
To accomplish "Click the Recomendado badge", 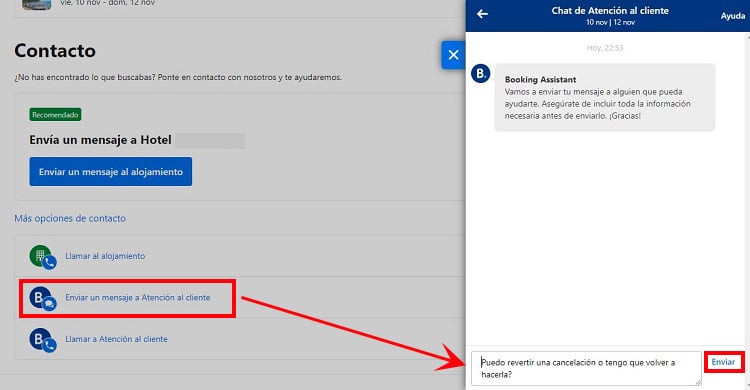I will pyautogui.click(x=55, y=115).
